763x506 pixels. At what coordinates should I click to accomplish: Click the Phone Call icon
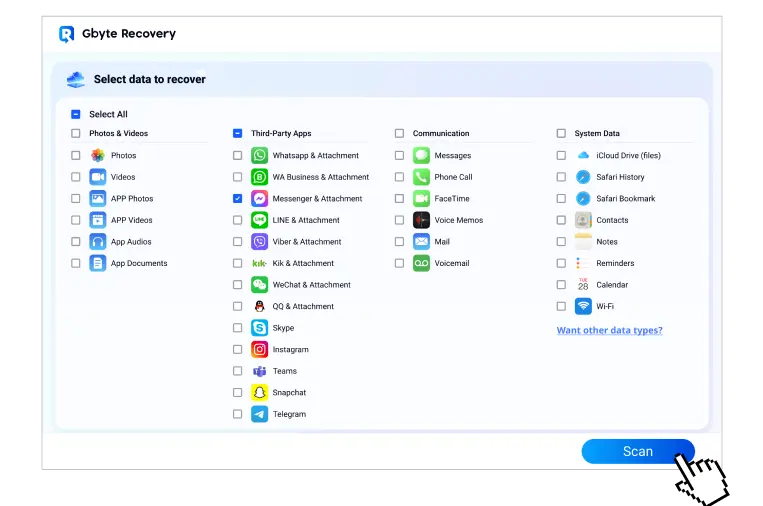421,177
